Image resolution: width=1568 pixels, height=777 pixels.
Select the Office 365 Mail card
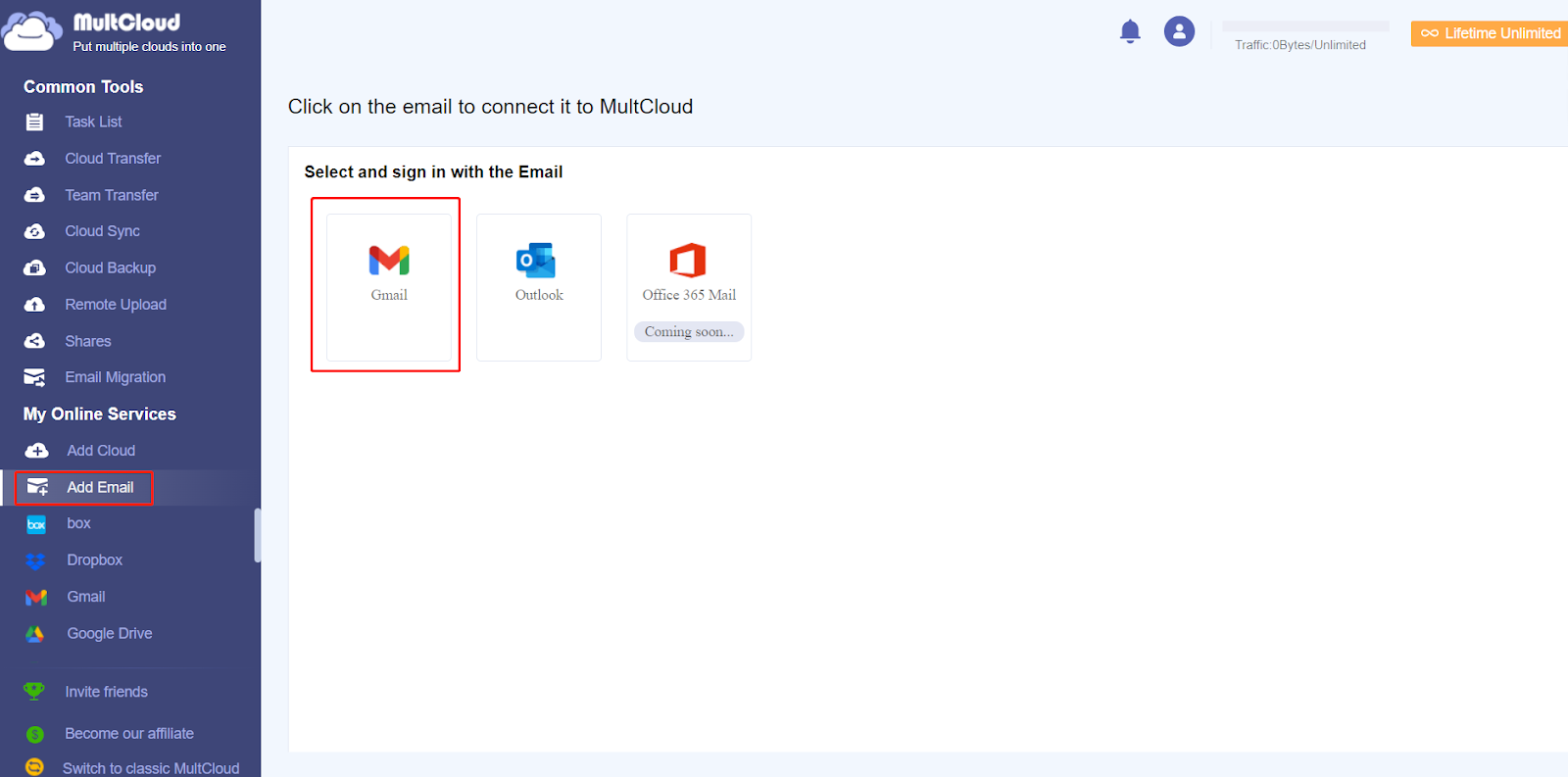[689, 287]
